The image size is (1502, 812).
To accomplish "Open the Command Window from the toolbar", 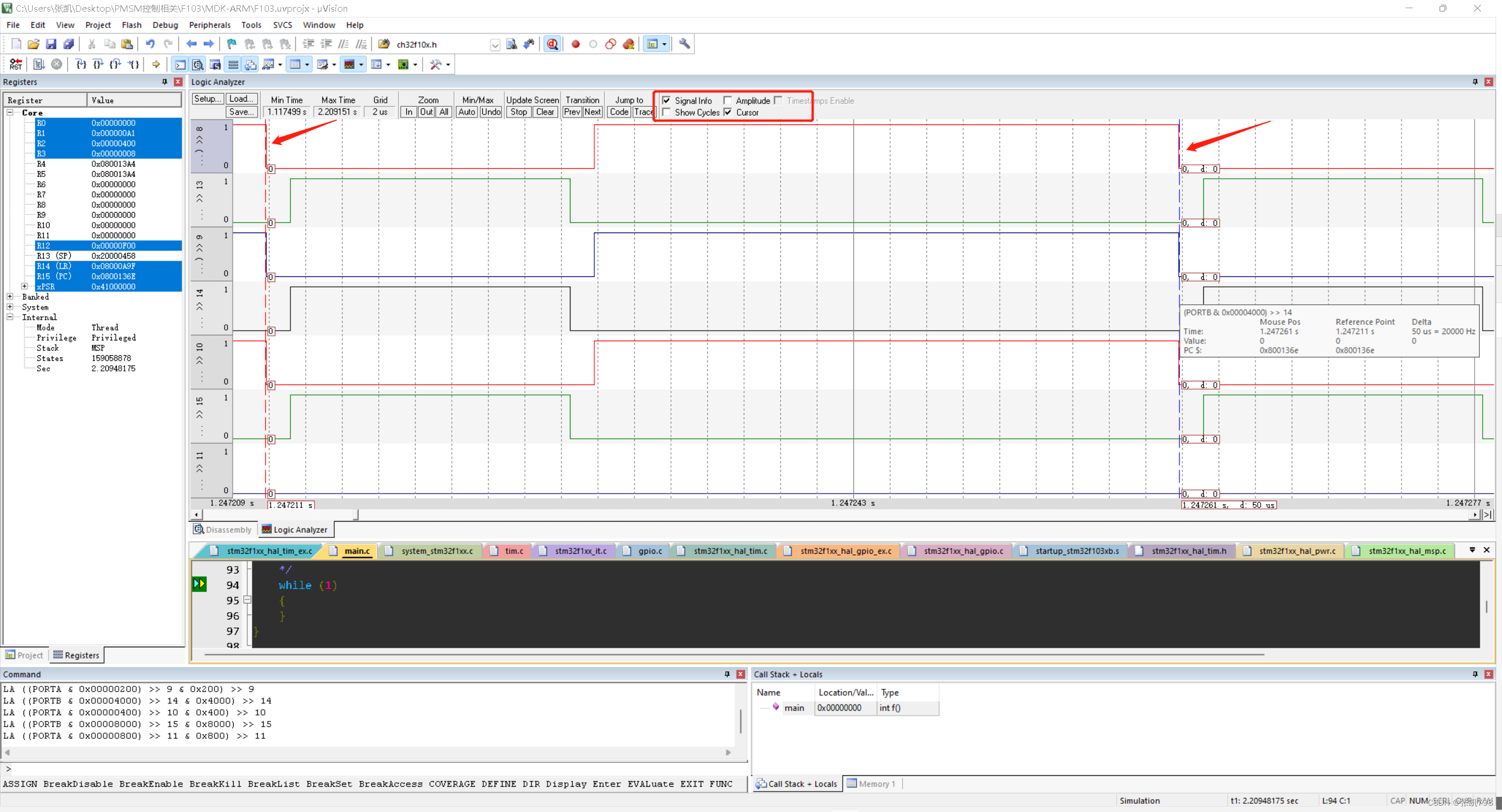I will coord(180,64).
